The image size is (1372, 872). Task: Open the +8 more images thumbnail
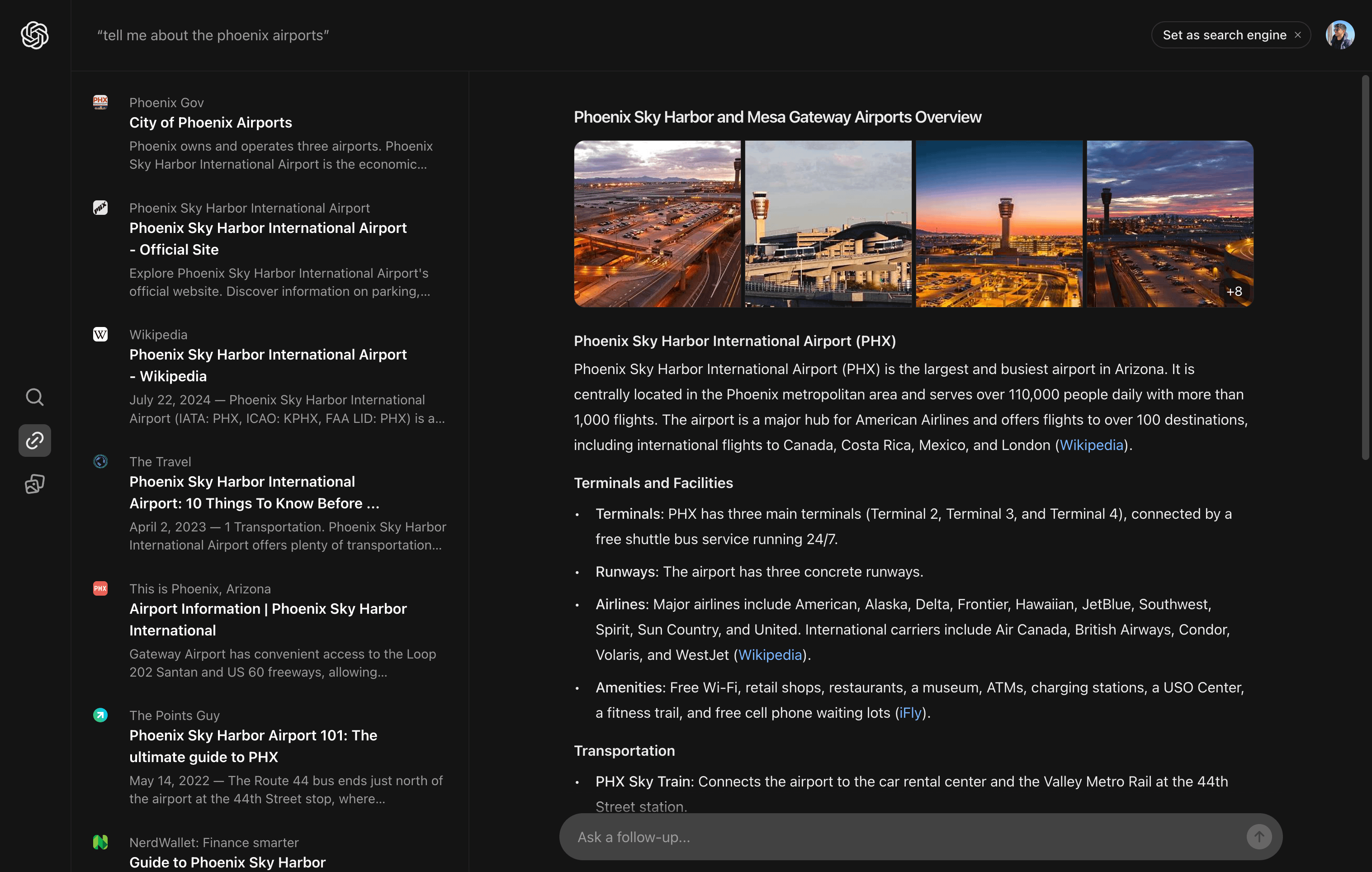point(1170,224)
